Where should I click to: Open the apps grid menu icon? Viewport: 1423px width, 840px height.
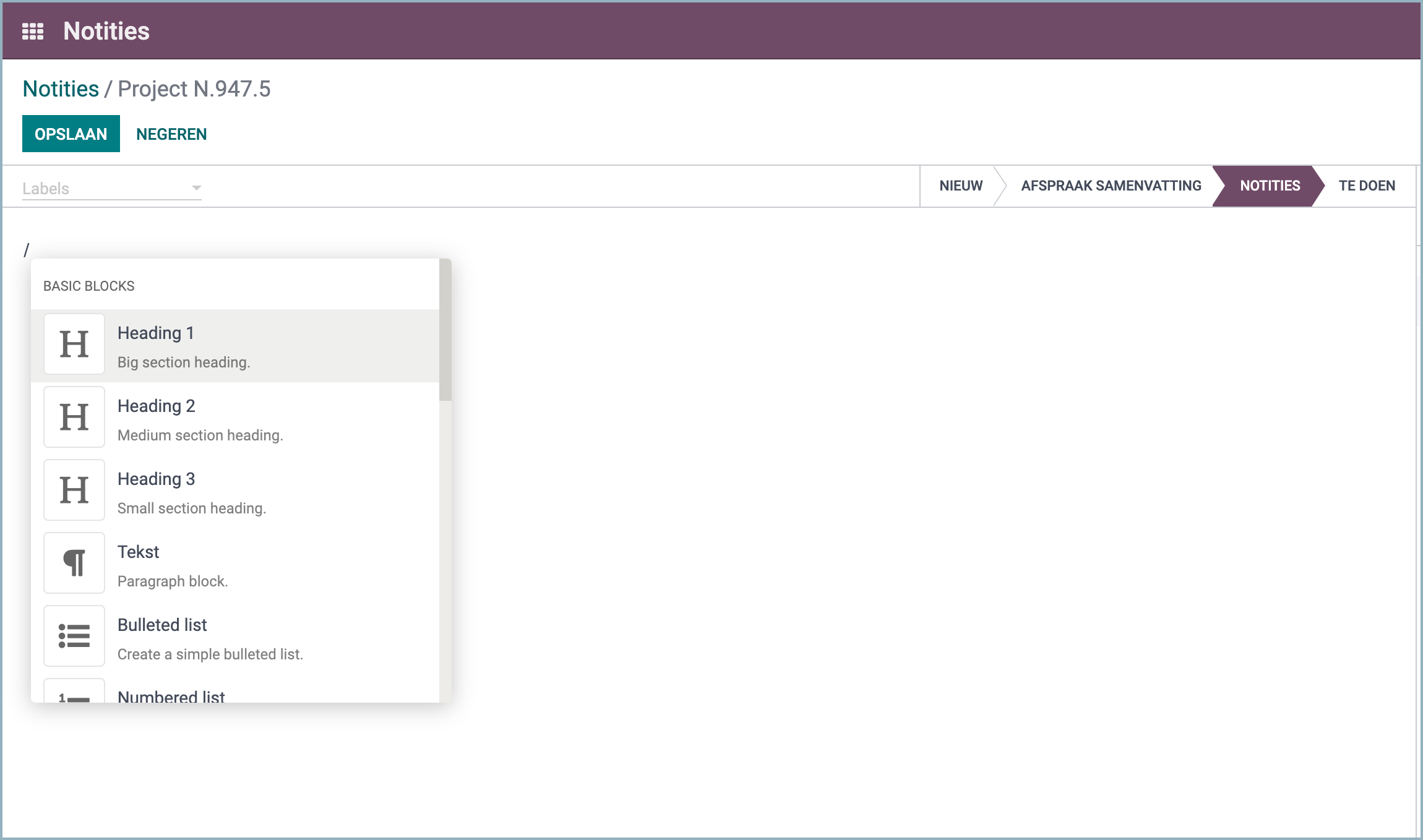click(33, 31)
